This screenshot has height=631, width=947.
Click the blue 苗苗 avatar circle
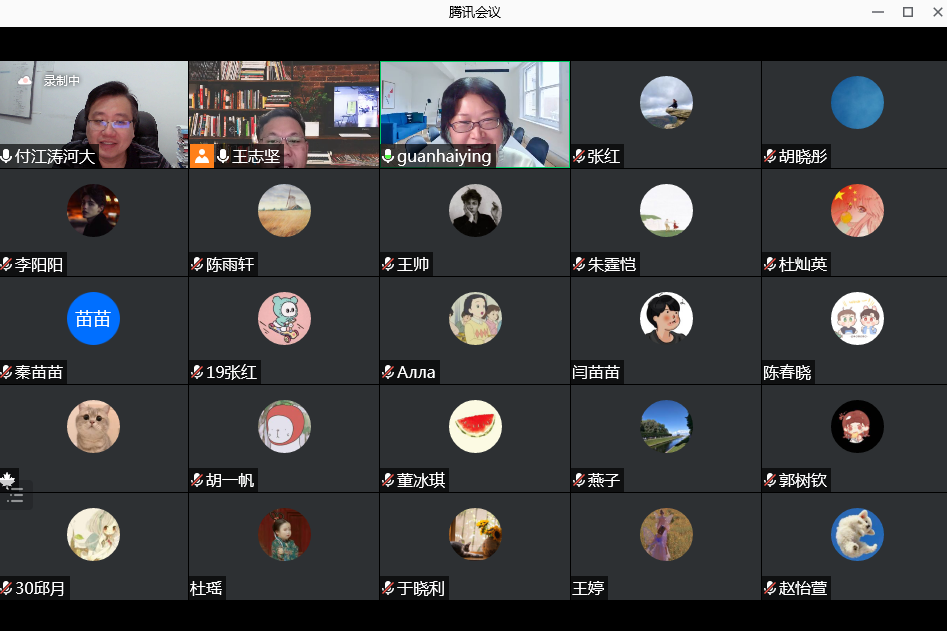point(93,318)
